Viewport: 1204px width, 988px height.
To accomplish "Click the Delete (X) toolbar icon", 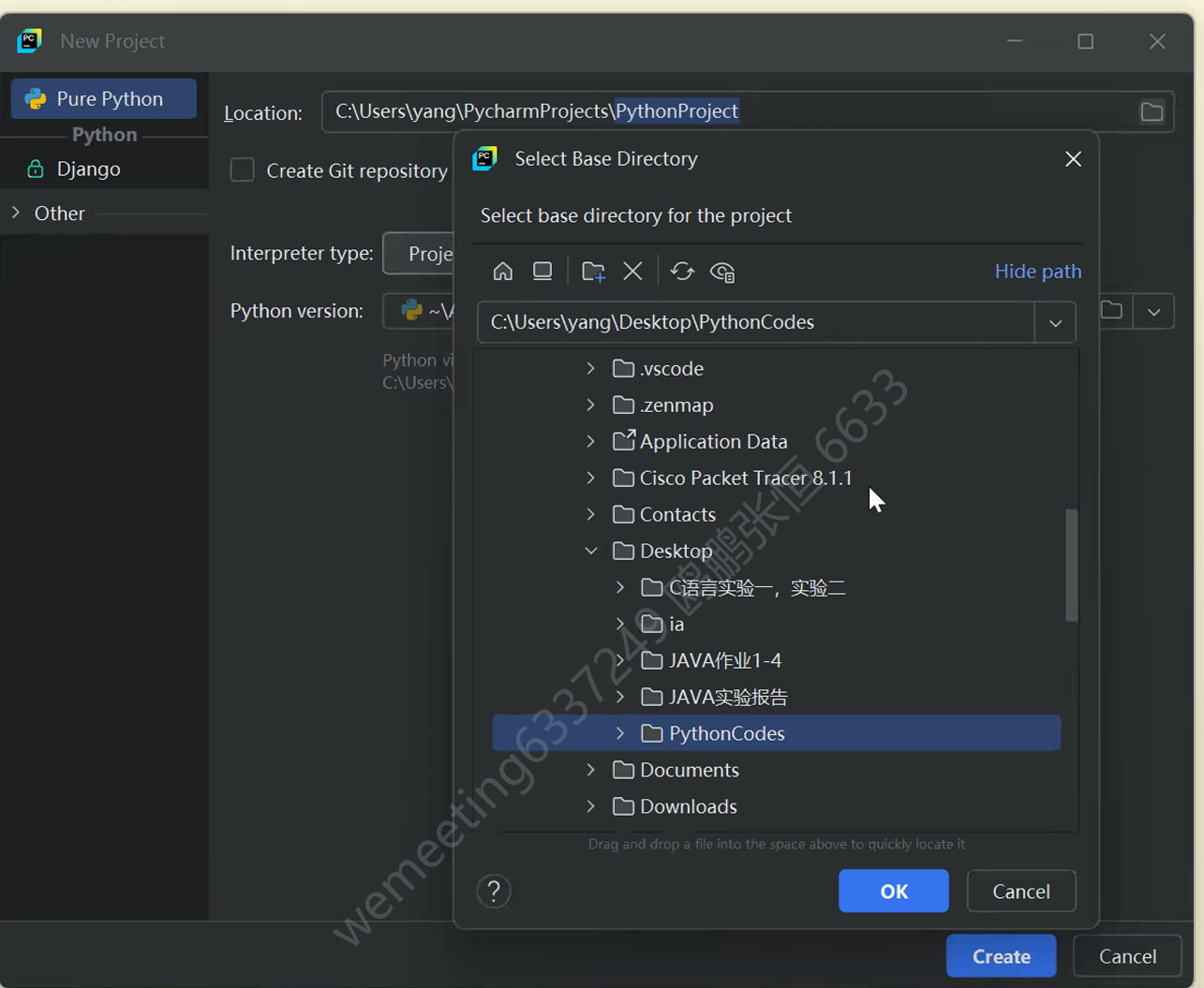I will click(632, 272).
